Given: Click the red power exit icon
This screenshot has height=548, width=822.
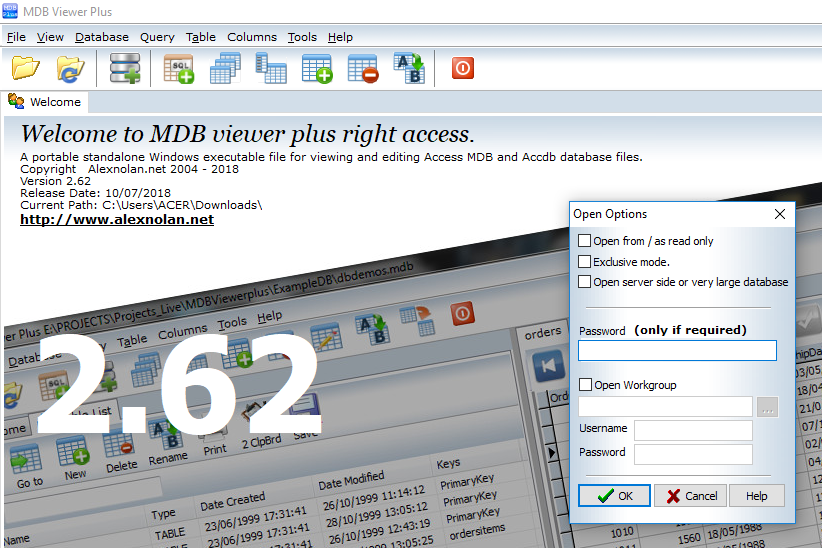Looking at the screenshot, I should tap(462, 68).
